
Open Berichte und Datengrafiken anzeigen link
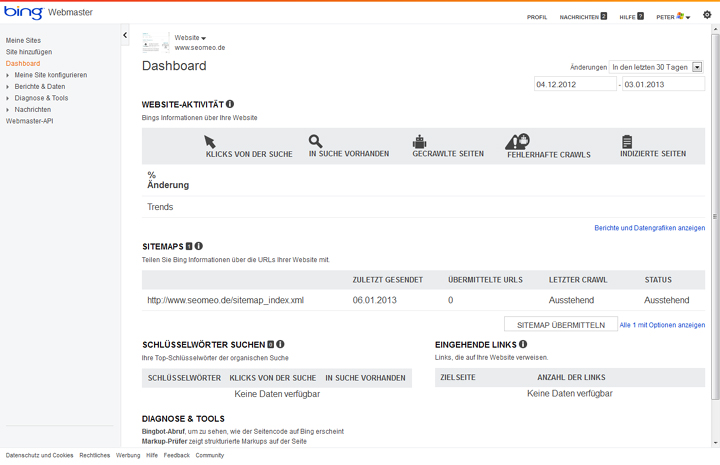[650, 228]
